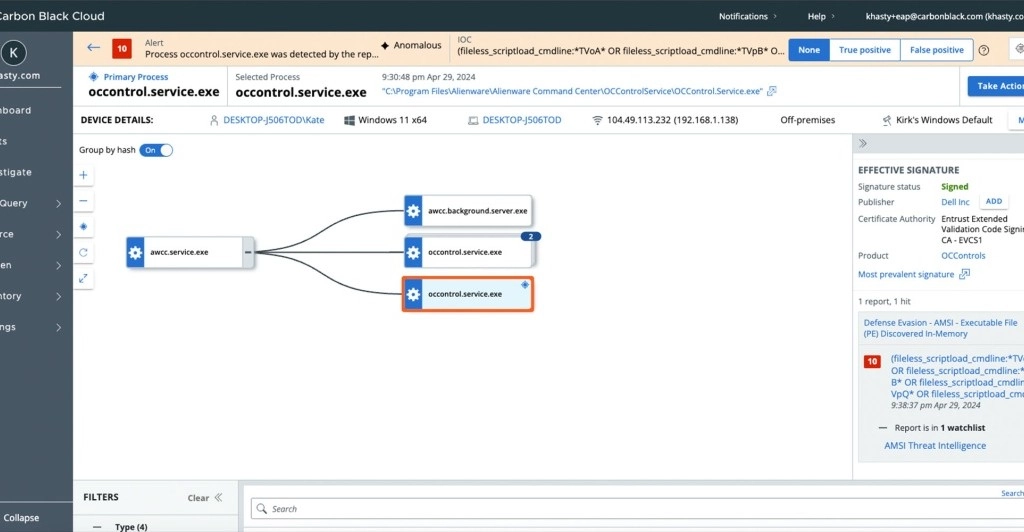The image size is (1024, 532).
Task: Open the Dell Inc publisher link
Action: point(955,202)
